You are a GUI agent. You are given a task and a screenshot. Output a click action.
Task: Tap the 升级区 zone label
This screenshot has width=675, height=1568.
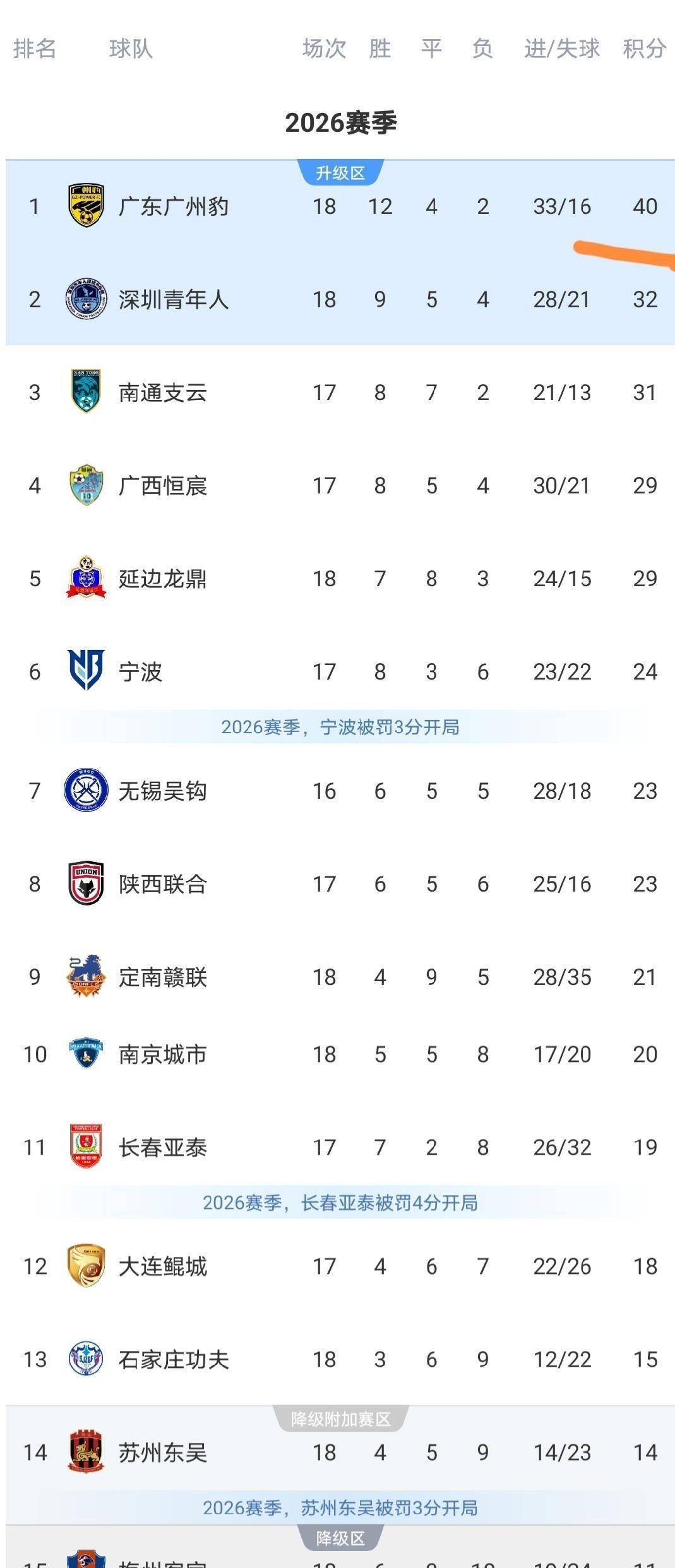coord(340,173)
